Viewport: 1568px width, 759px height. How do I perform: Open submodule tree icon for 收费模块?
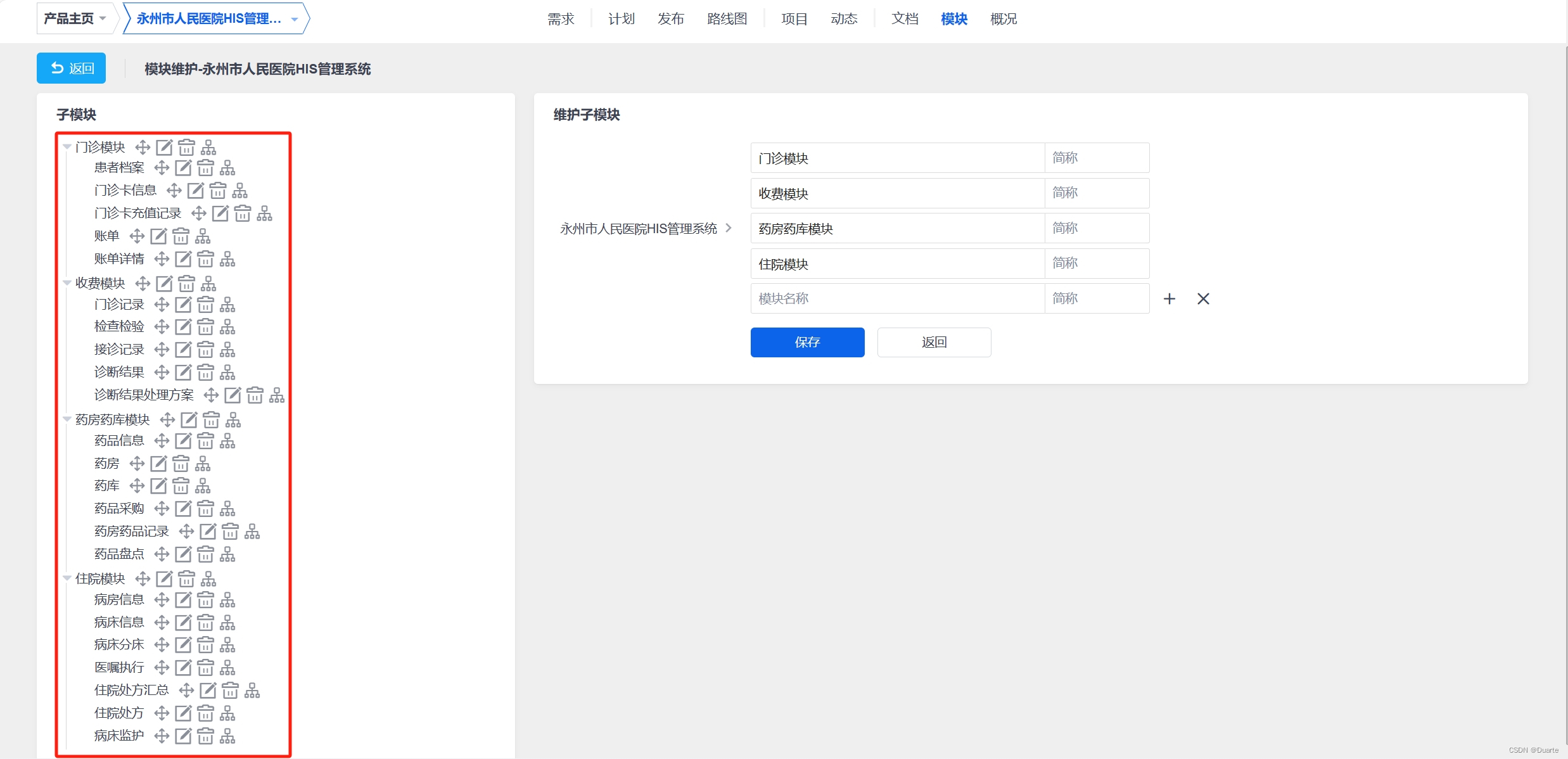pos(208,283)
